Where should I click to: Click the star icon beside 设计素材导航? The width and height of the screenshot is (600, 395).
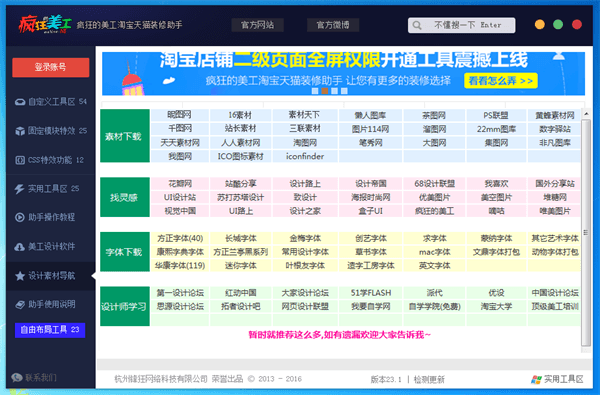coord(20,276)
